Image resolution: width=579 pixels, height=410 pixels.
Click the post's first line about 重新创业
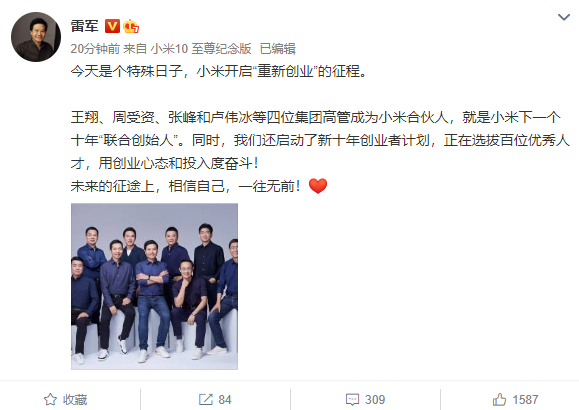(219, 71)
